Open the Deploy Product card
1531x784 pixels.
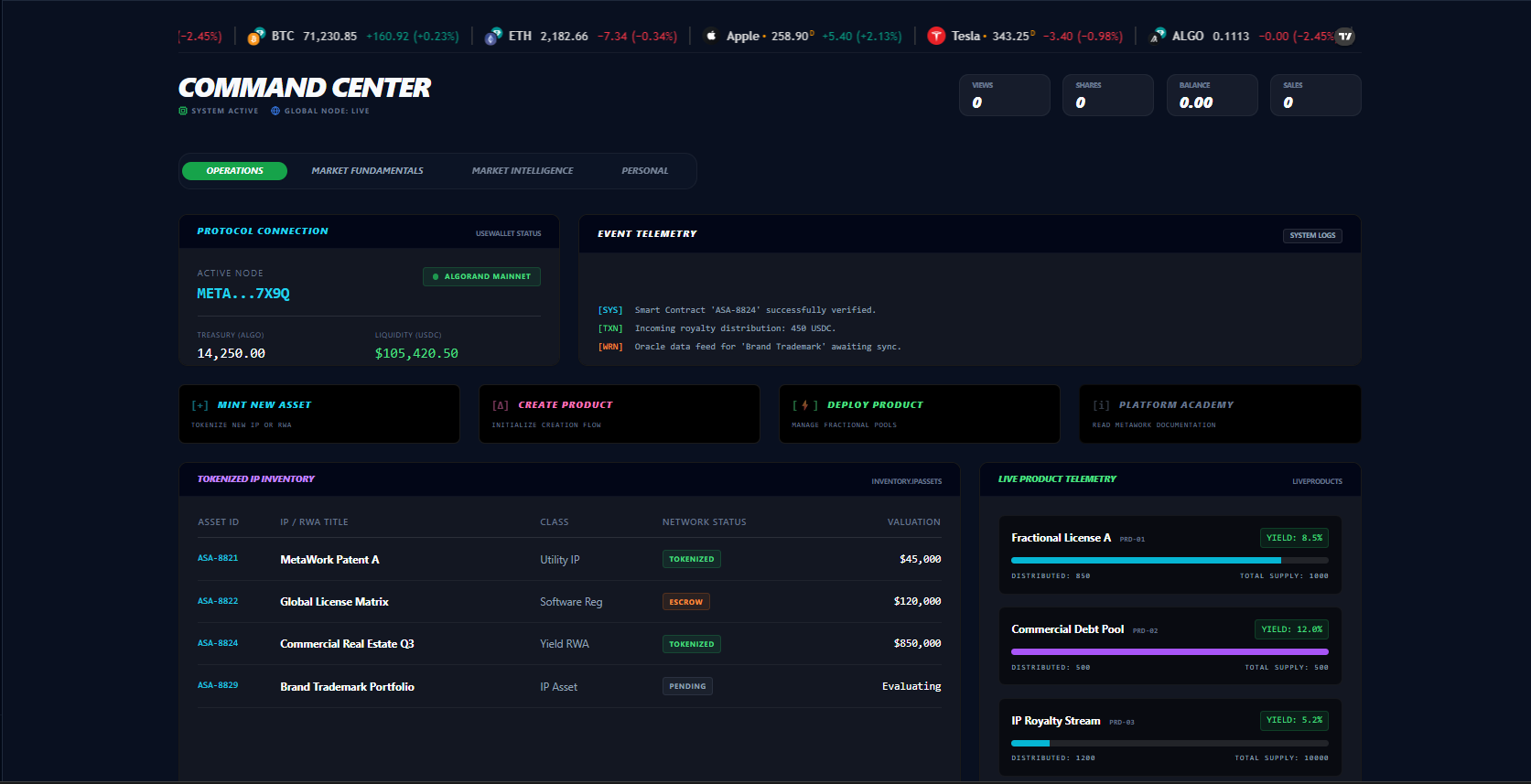pos(920,414)
